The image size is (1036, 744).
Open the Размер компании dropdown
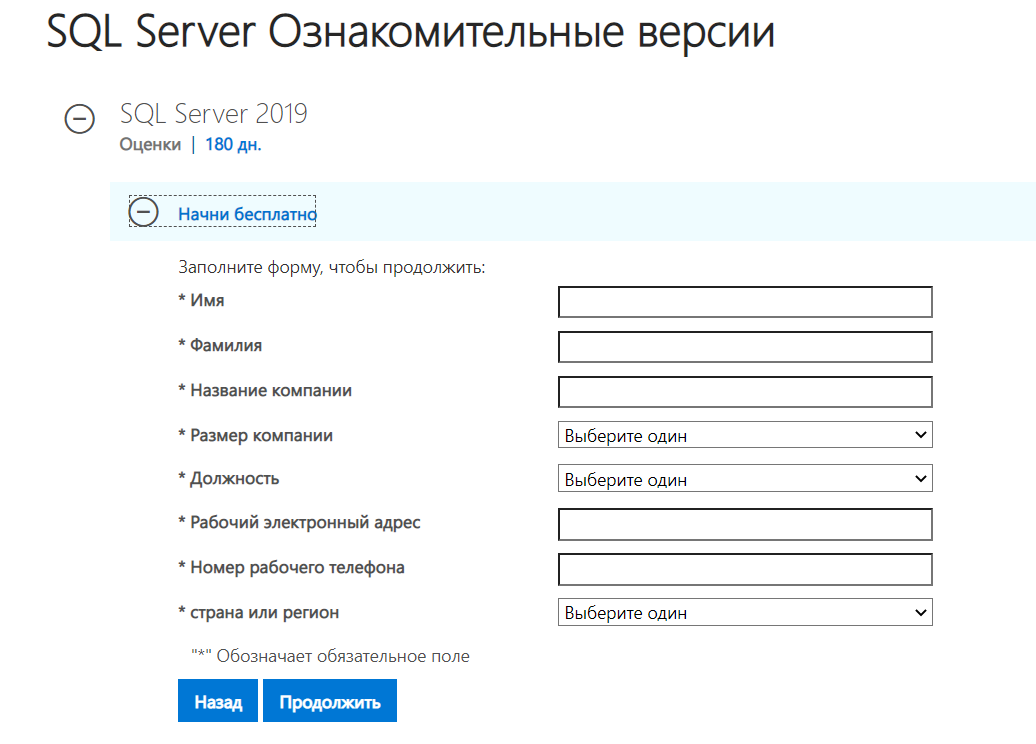(745, 435)
